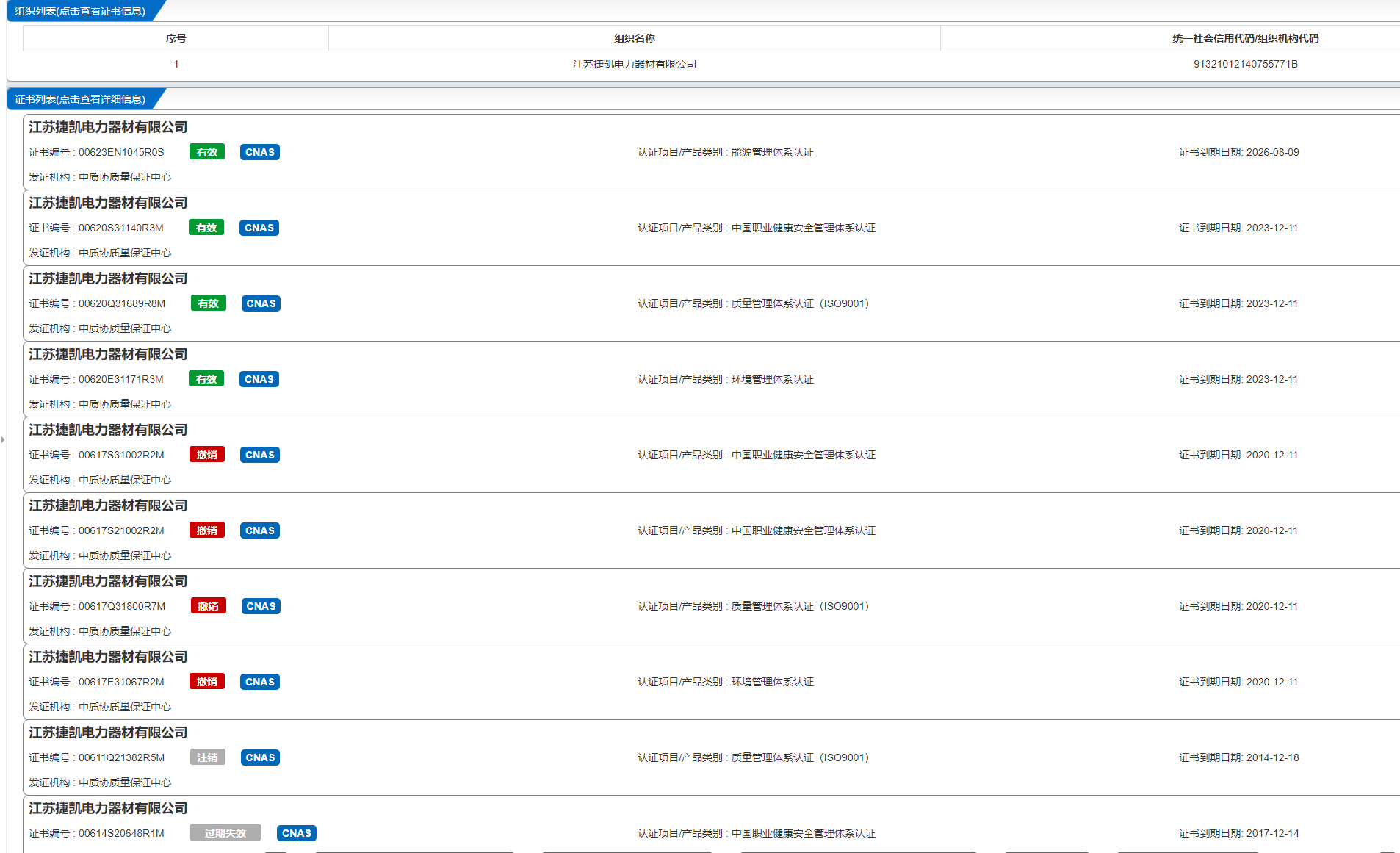Screen dimensions: 1400x853
Task: Select the CNAS badge for certificate 00617E31067R2M
Action: 260,682
